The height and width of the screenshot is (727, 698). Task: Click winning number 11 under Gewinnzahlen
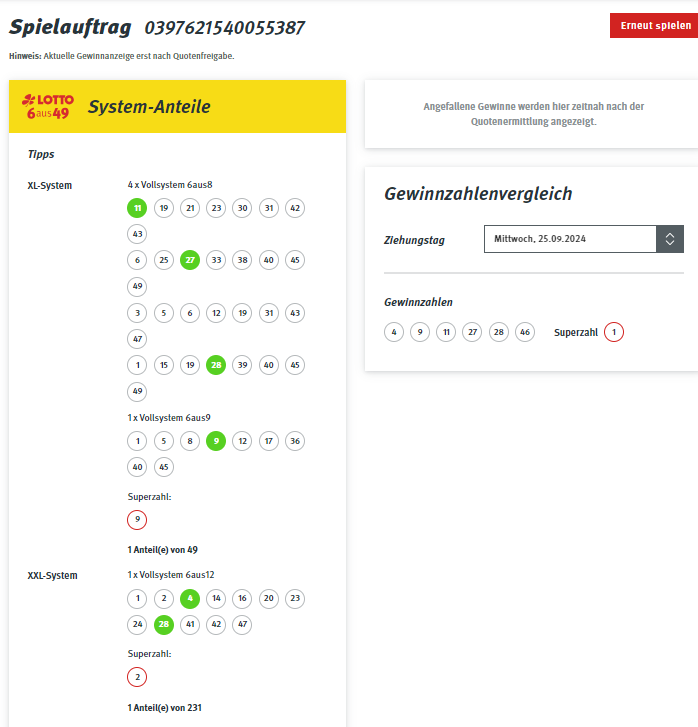(446, 332)
